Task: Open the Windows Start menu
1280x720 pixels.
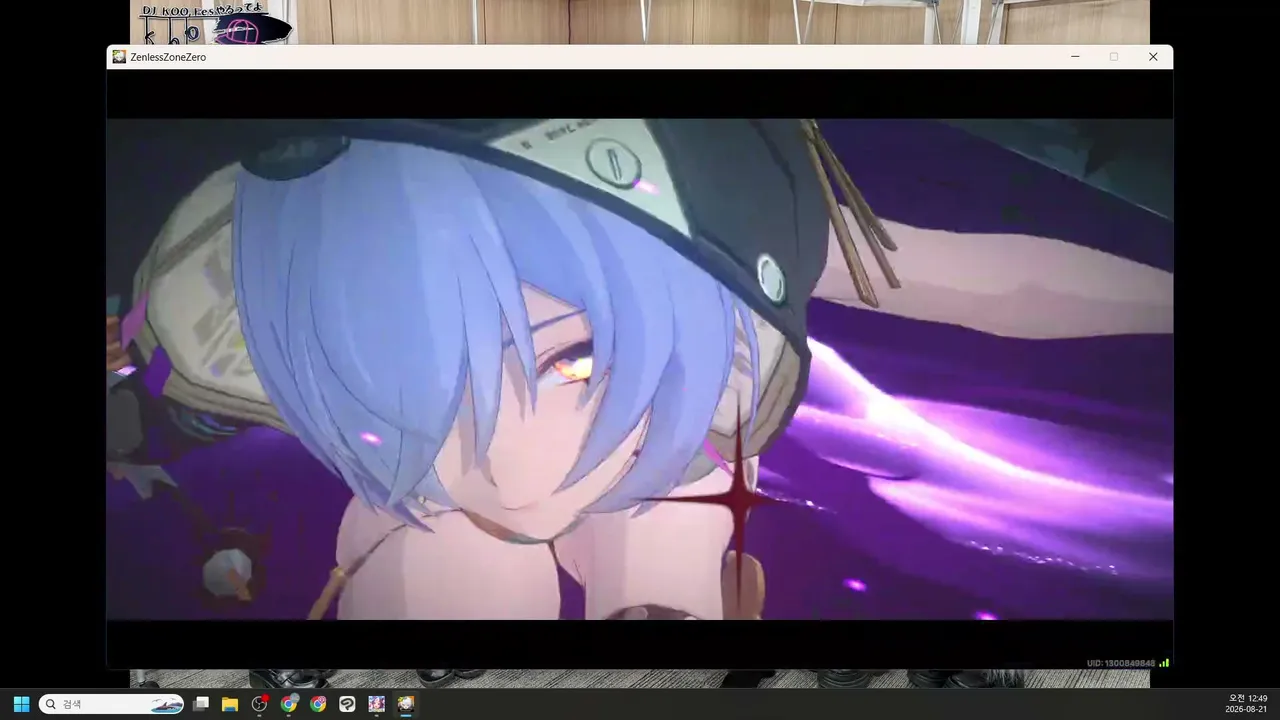Action: [x=21, y=704]
